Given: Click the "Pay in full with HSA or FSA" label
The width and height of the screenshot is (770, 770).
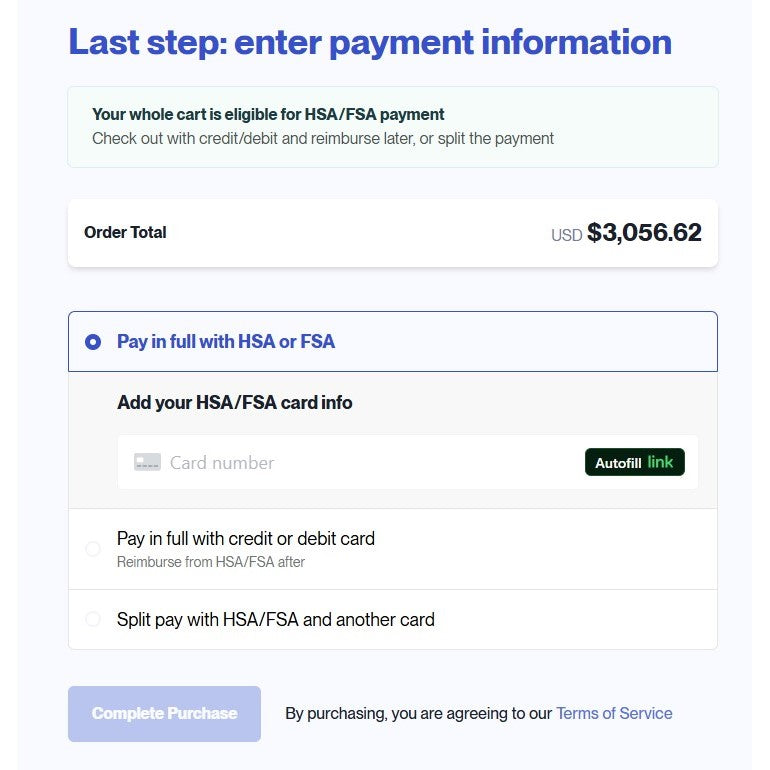Looking at the screenshot, I should pos(226,342).
